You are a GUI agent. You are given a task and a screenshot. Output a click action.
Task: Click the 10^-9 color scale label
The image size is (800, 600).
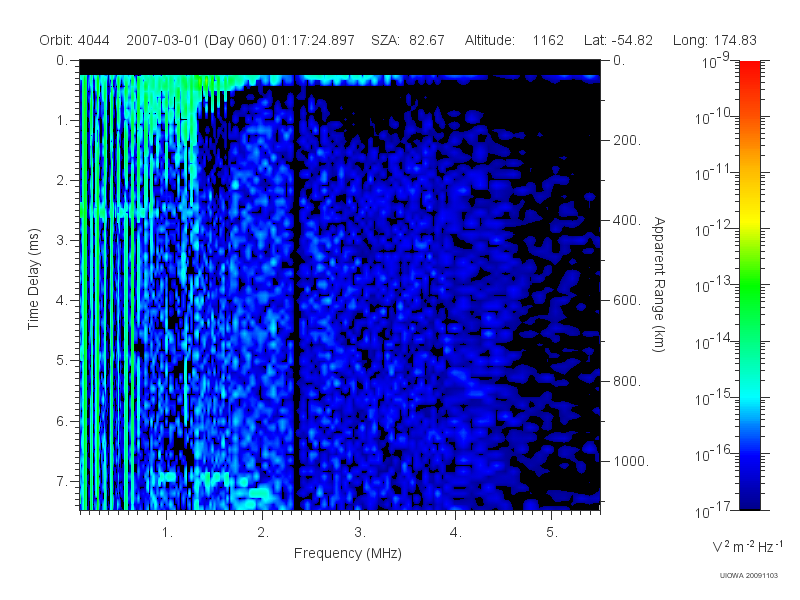716,60
